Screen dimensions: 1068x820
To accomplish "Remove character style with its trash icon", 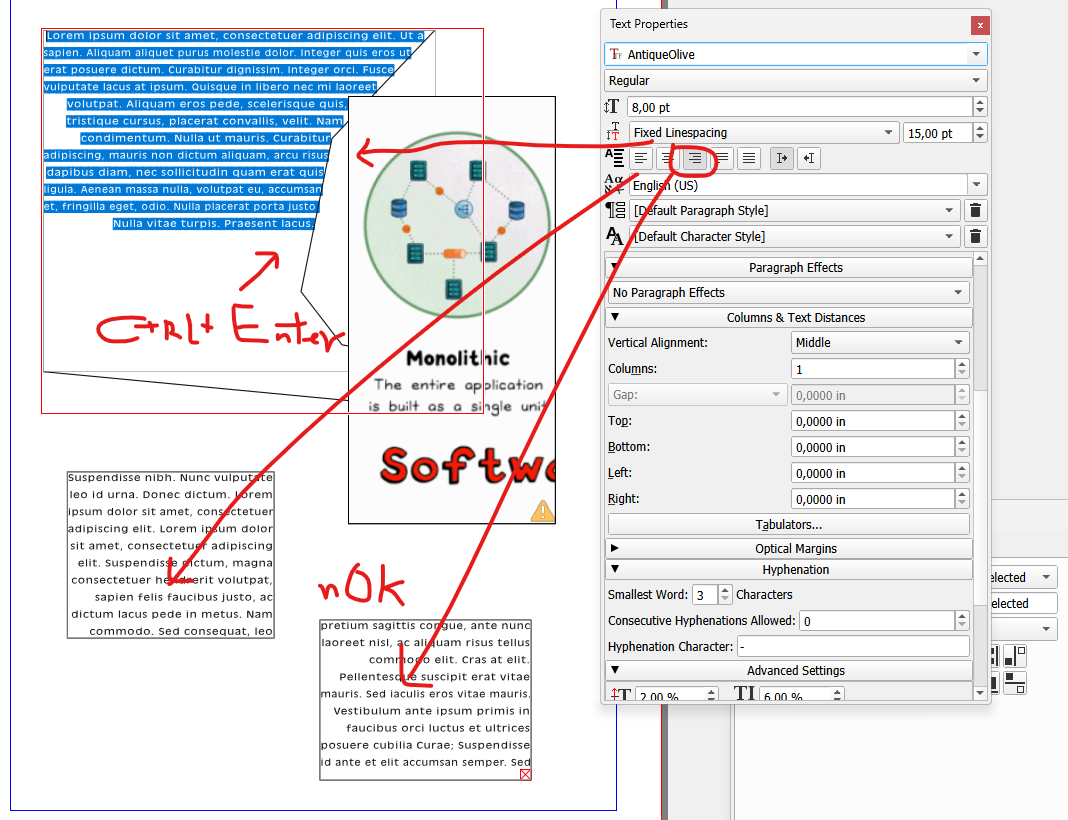I will coord(975,236).
